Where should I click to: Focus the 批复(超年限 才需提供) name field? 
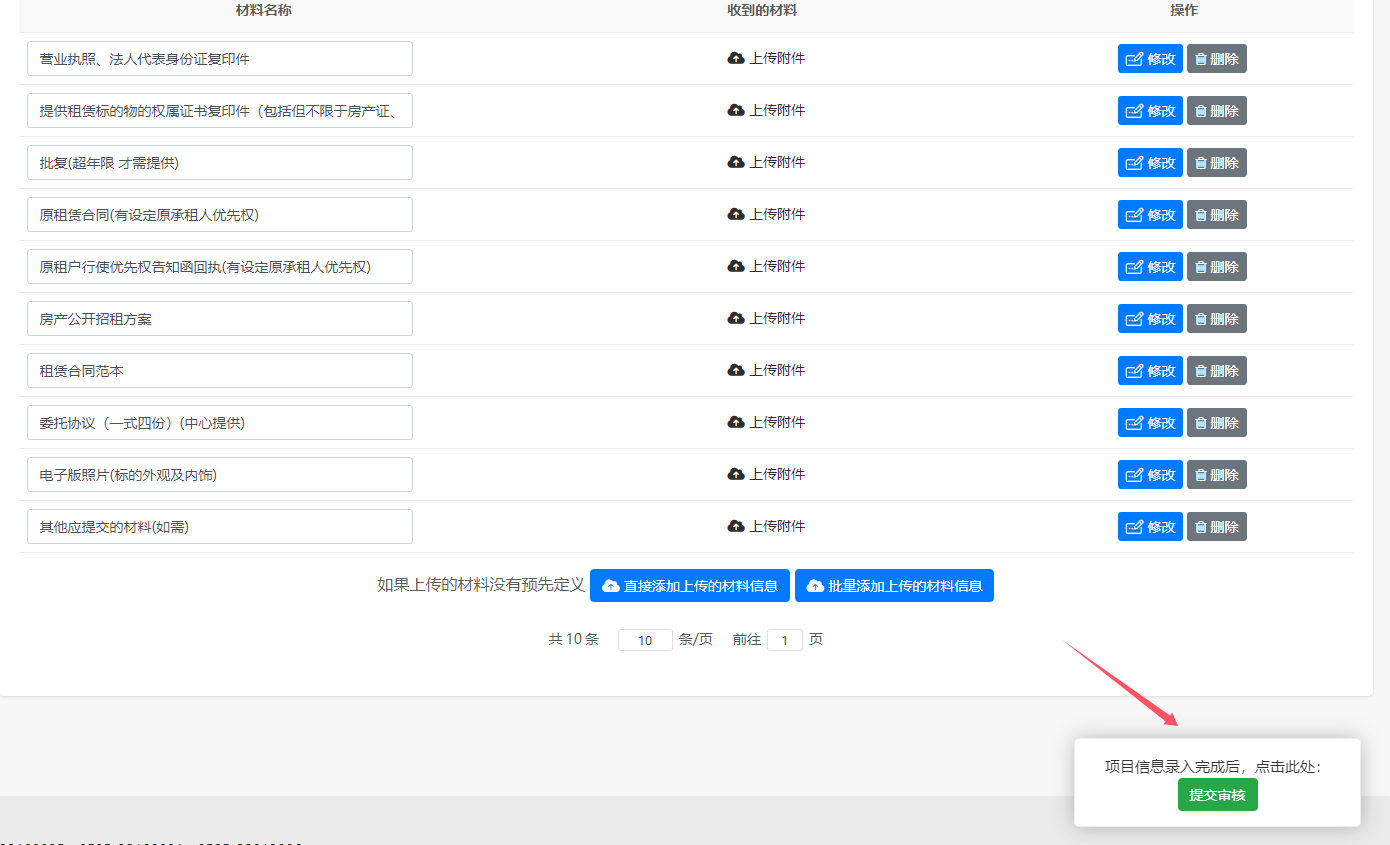click(x=220, y=163)
